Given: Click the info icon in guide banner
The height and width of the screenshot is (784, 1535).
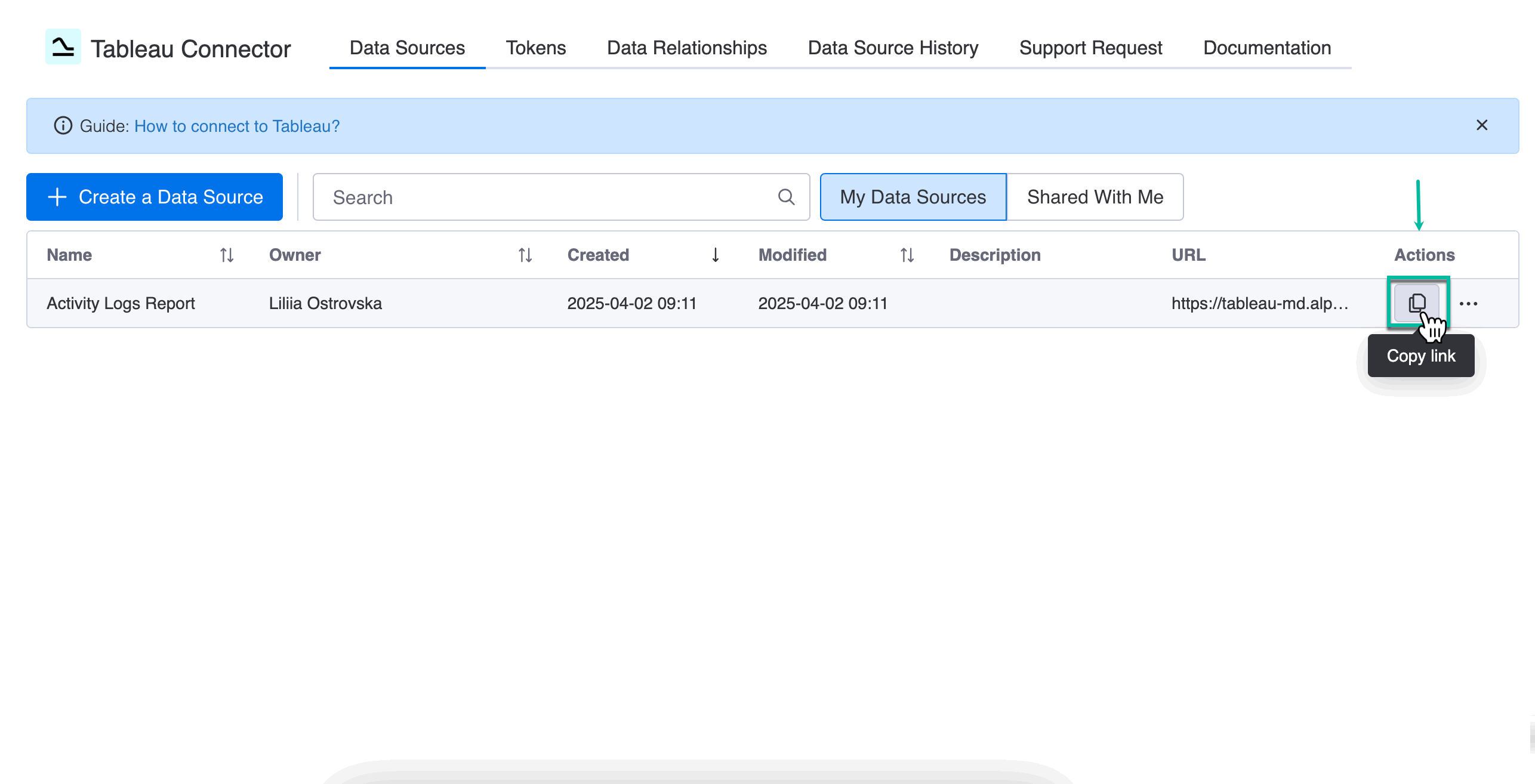Looking at the screenshot, I should [x=63, y=126].
